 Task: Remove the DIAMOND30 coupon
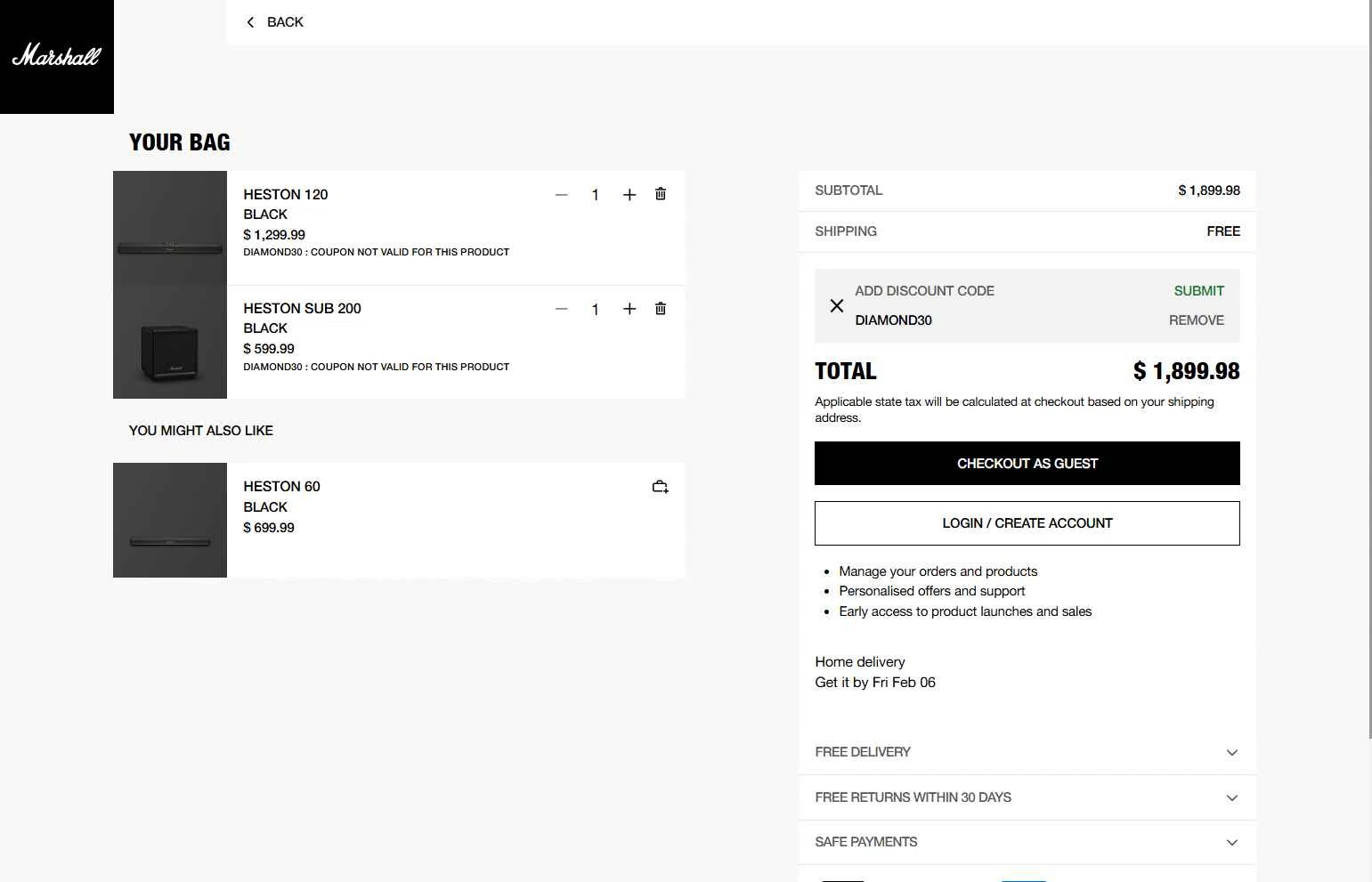1197,320
